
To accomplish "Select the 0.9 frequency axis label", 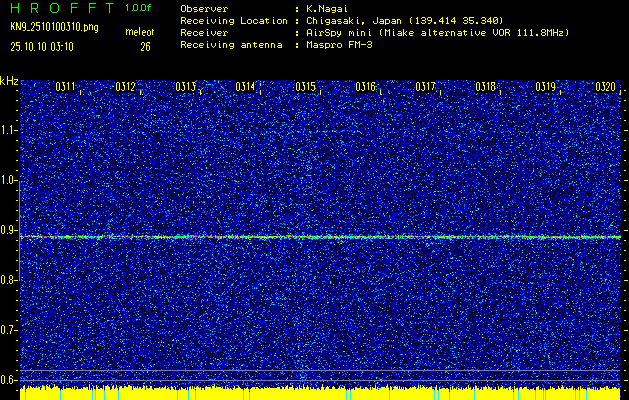I will pos(9,230).
